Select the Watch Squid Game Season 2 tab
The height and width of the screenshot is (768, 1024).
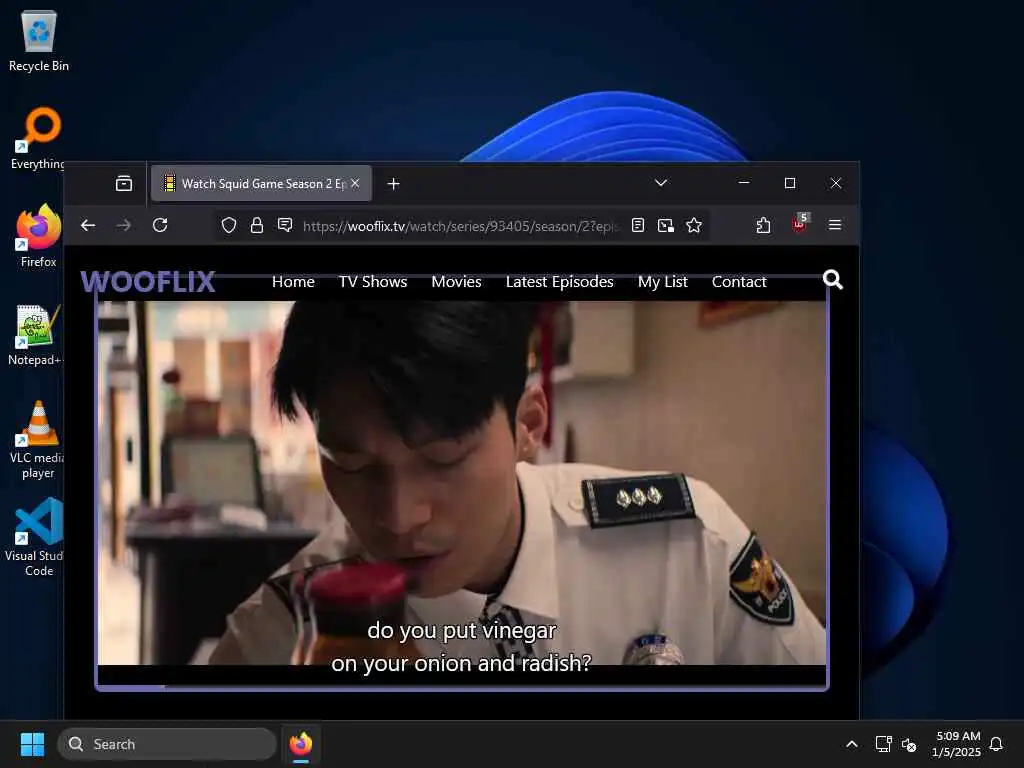point(261,184)
